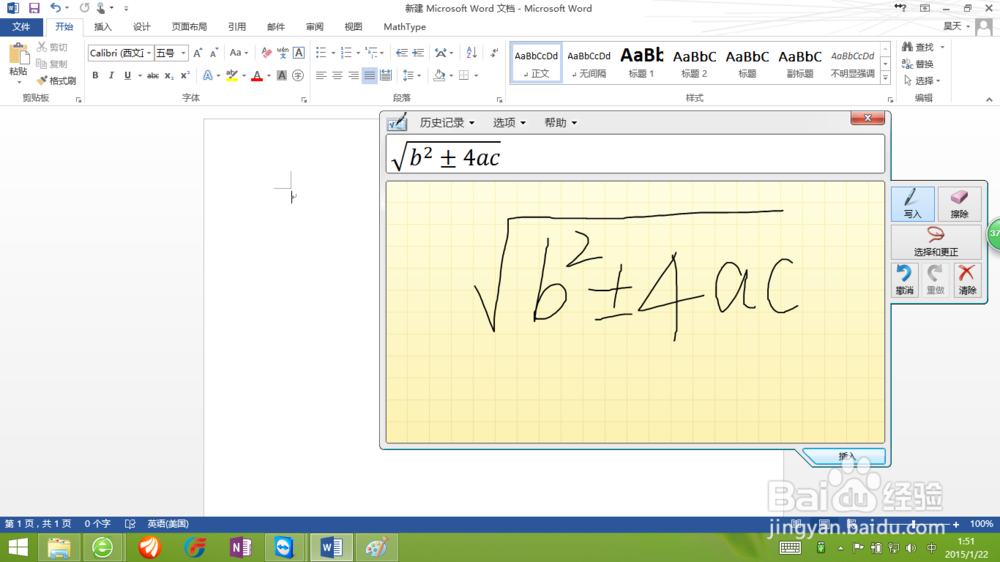
Task: Click the Undo arrow in math panel
Action: click(x=904, y=280)
